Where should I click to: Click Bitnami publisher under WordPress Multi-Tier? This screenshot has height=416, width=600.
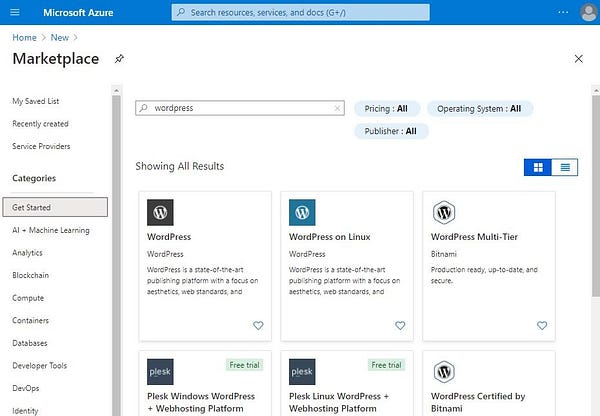tap(443, 254)
